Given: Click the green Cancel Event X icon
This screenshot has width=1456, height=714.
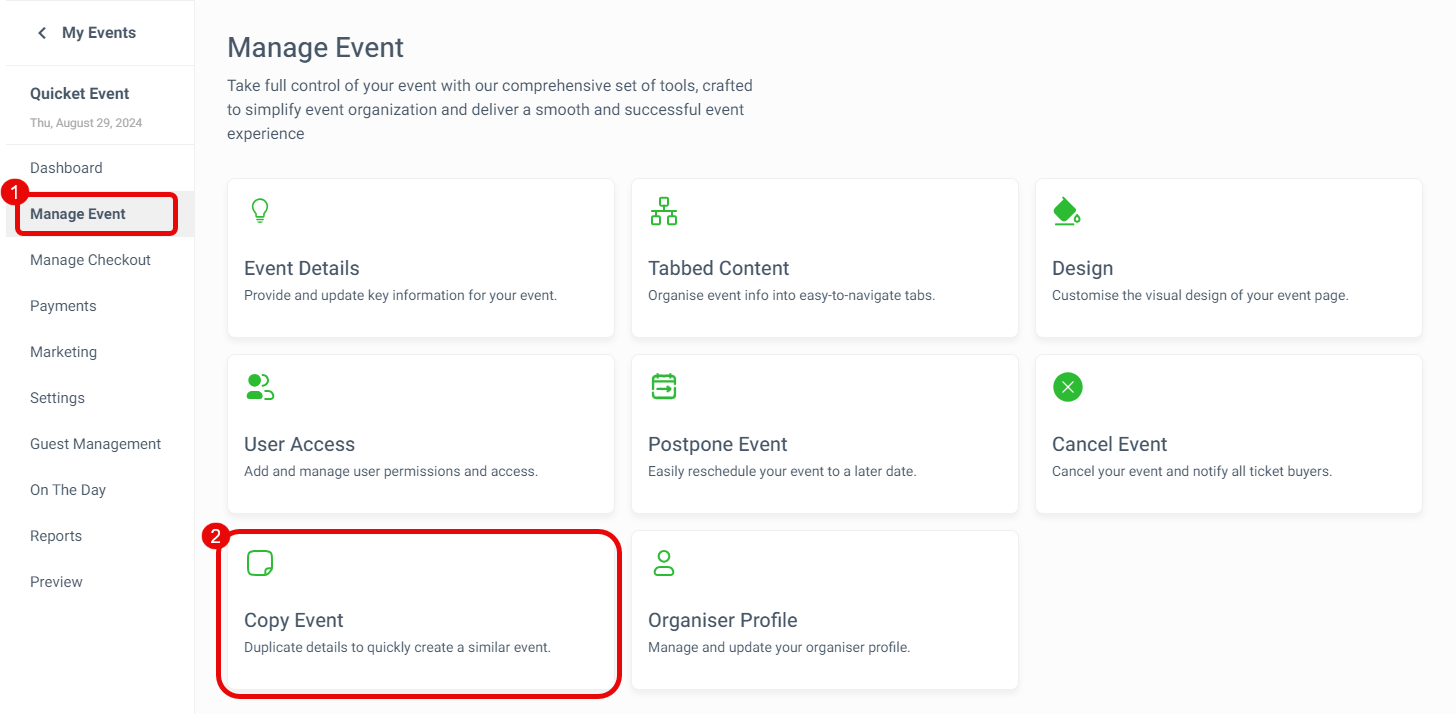Looking at the screenshot, I should 1068,387.
